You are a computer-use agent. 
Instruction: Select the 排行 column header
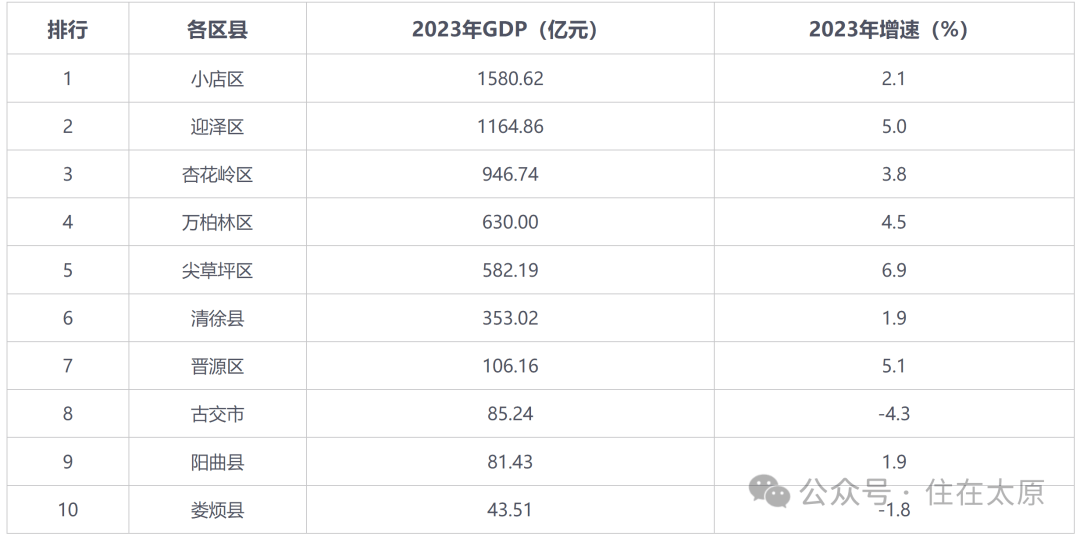coord(68,30)
